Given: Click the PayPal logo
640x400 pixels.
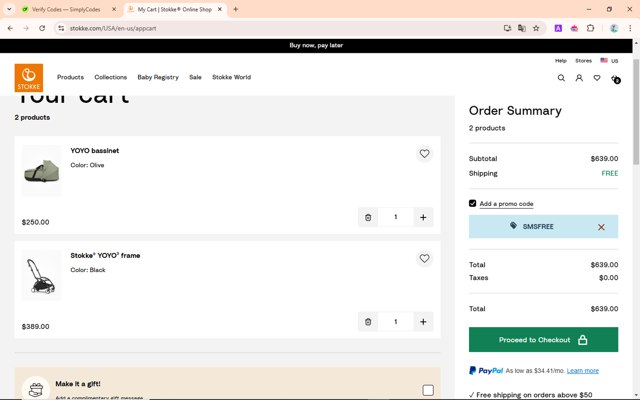Looking at the screenshot, I should [x=486, y=371].
